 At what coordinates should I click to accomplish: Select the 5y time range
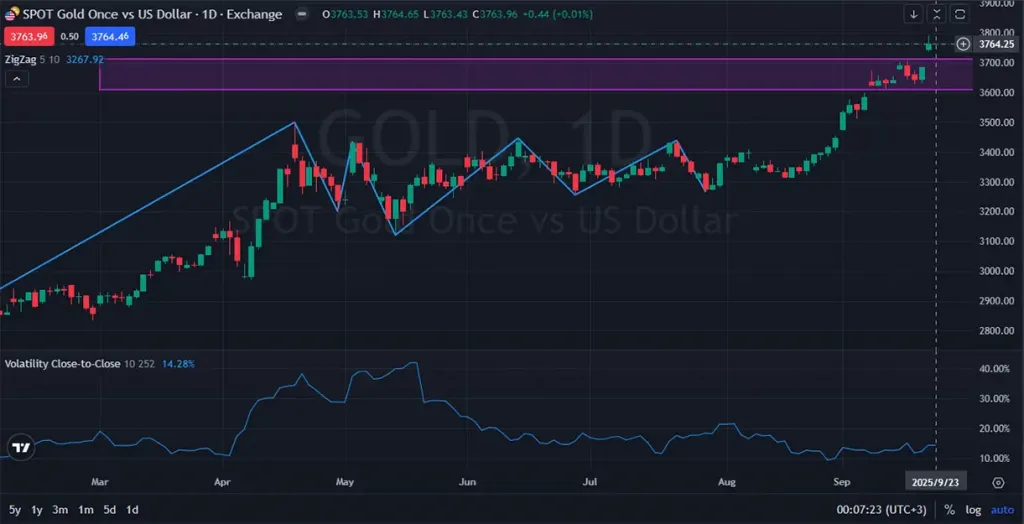[14, 510]
